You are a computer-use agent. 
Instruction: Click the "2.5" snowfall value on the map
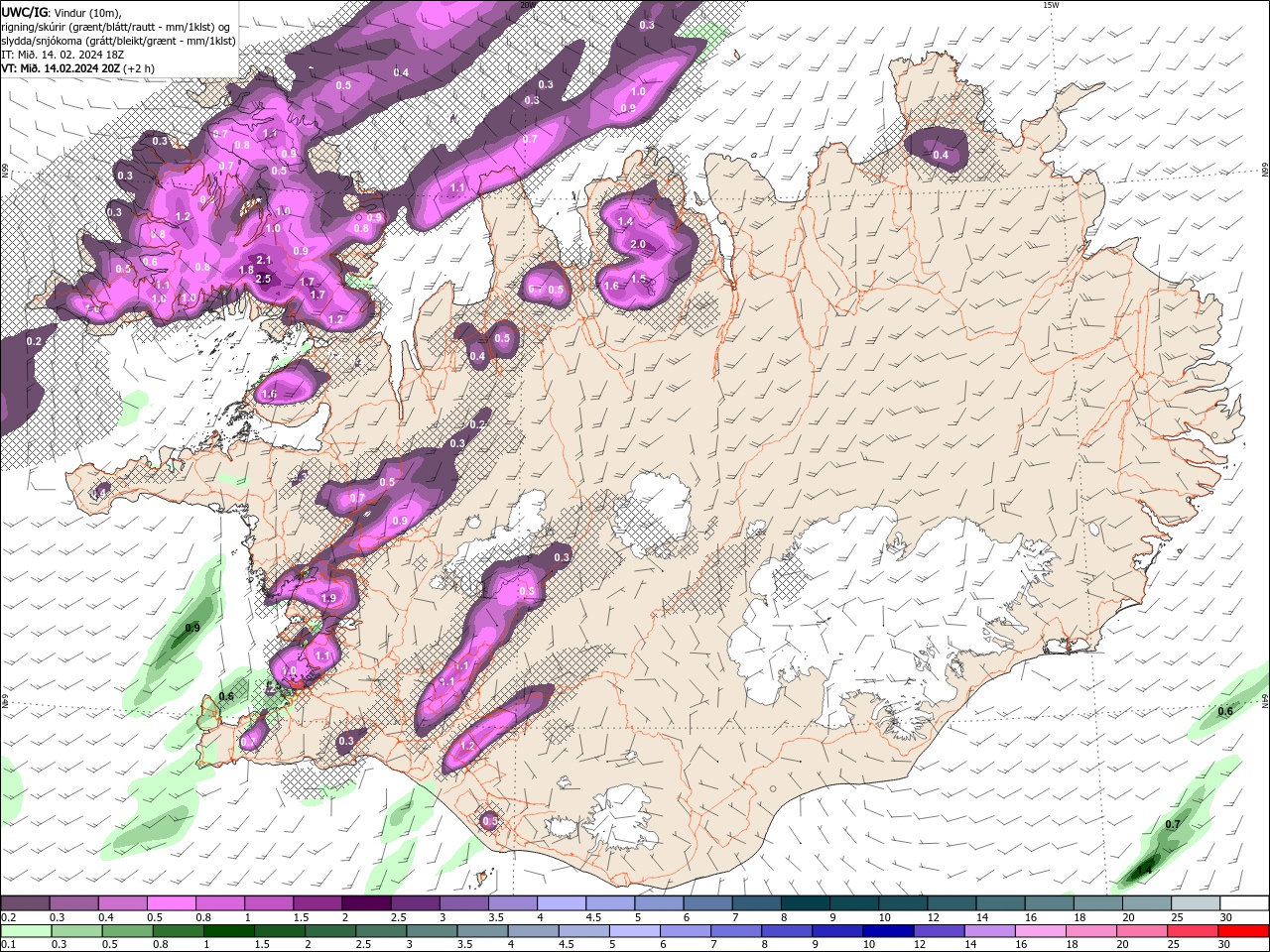point(263,279)
